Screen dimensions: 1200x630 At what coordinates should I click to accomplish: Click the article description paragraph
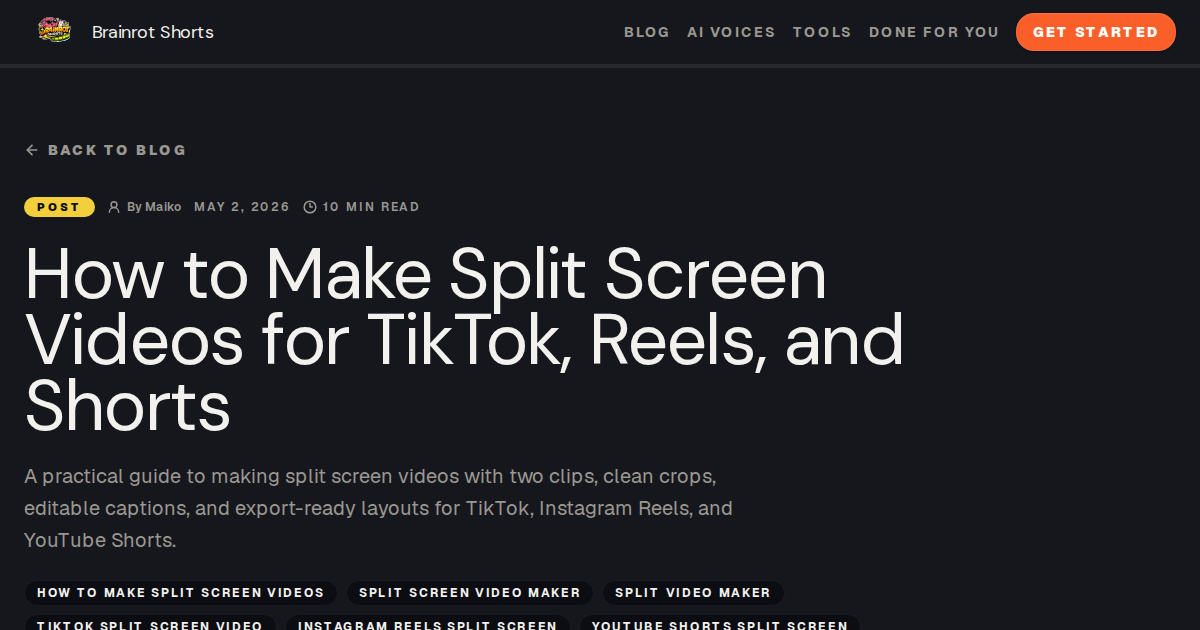tap(378, 508)
